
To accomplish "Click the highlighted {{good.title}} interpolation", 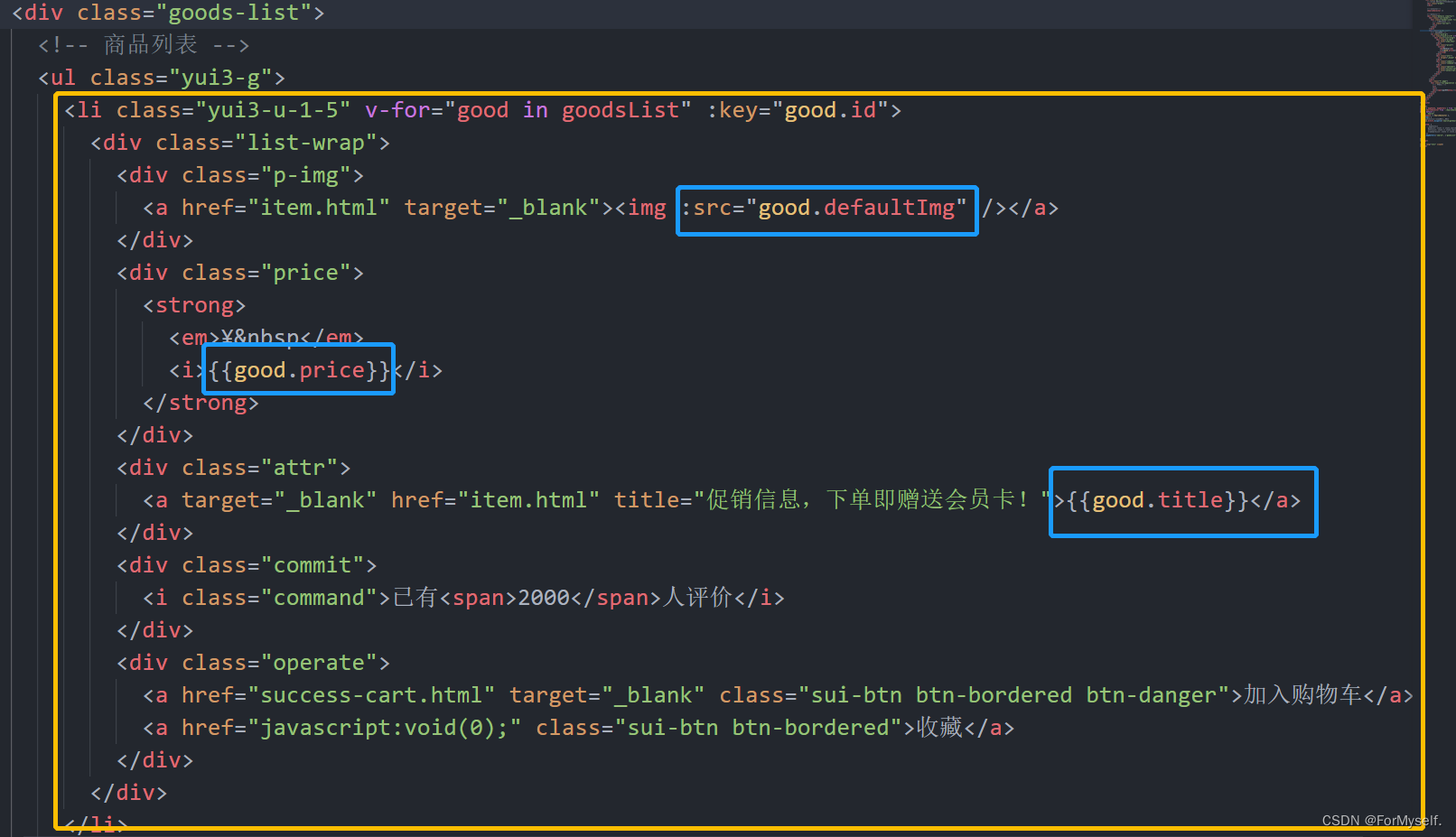I will pyautogui.click(x=1157, y=499).
